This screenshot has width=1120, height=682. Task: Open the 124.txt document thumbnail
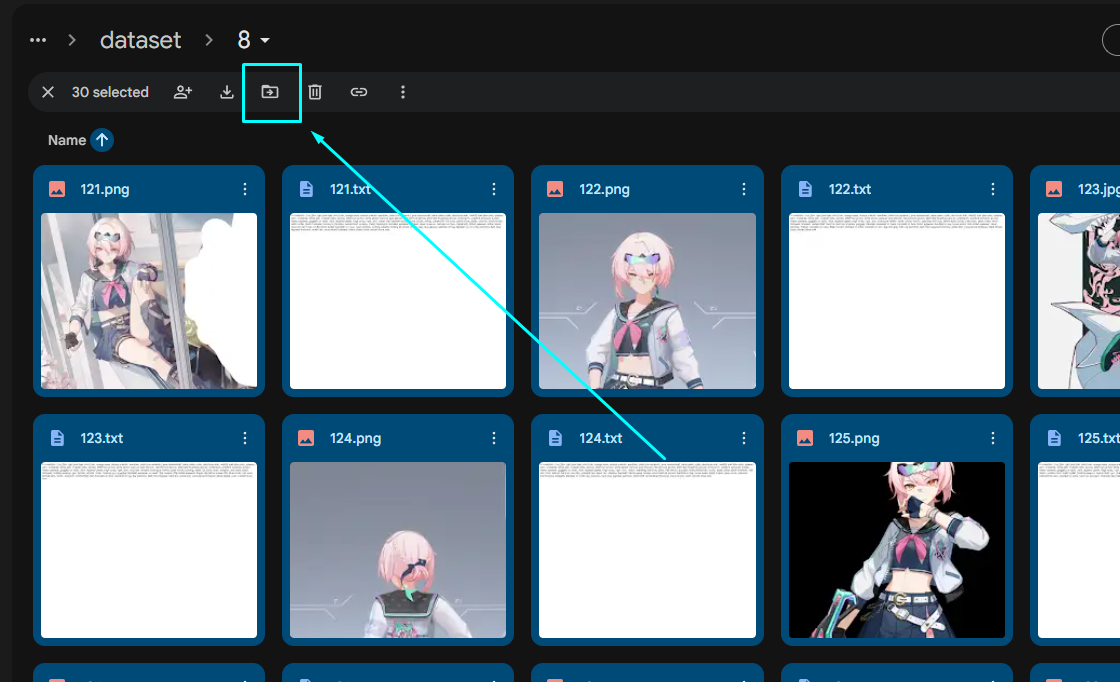point(647,551)
